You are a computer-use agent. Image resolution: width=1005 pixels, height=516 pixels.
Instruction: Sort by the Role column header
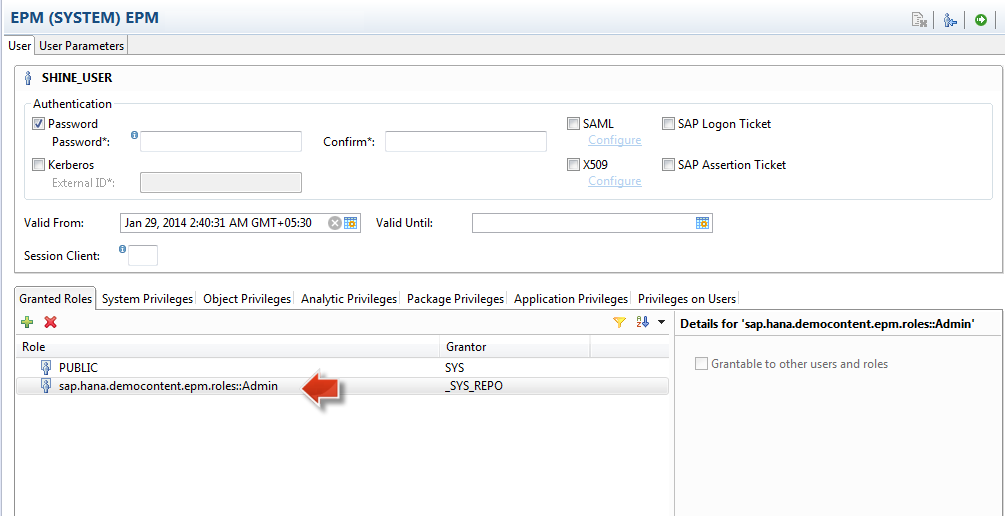pos(228,347)
